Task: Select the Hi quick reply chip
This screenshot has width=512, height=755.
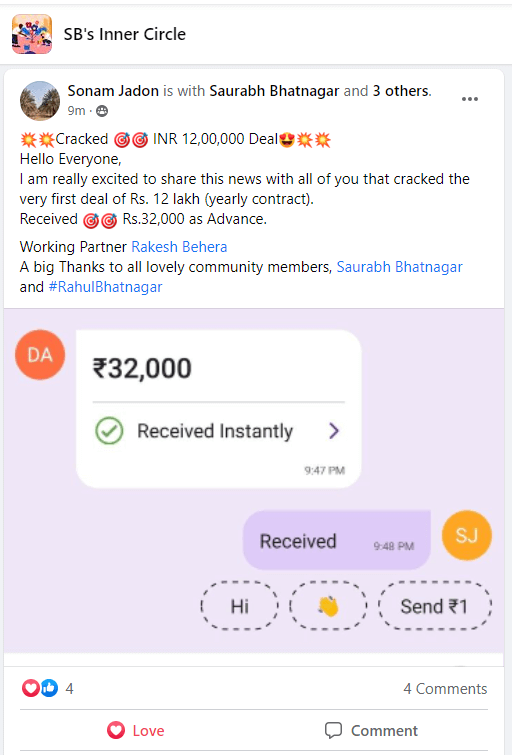Action: (x=239, y=606)
